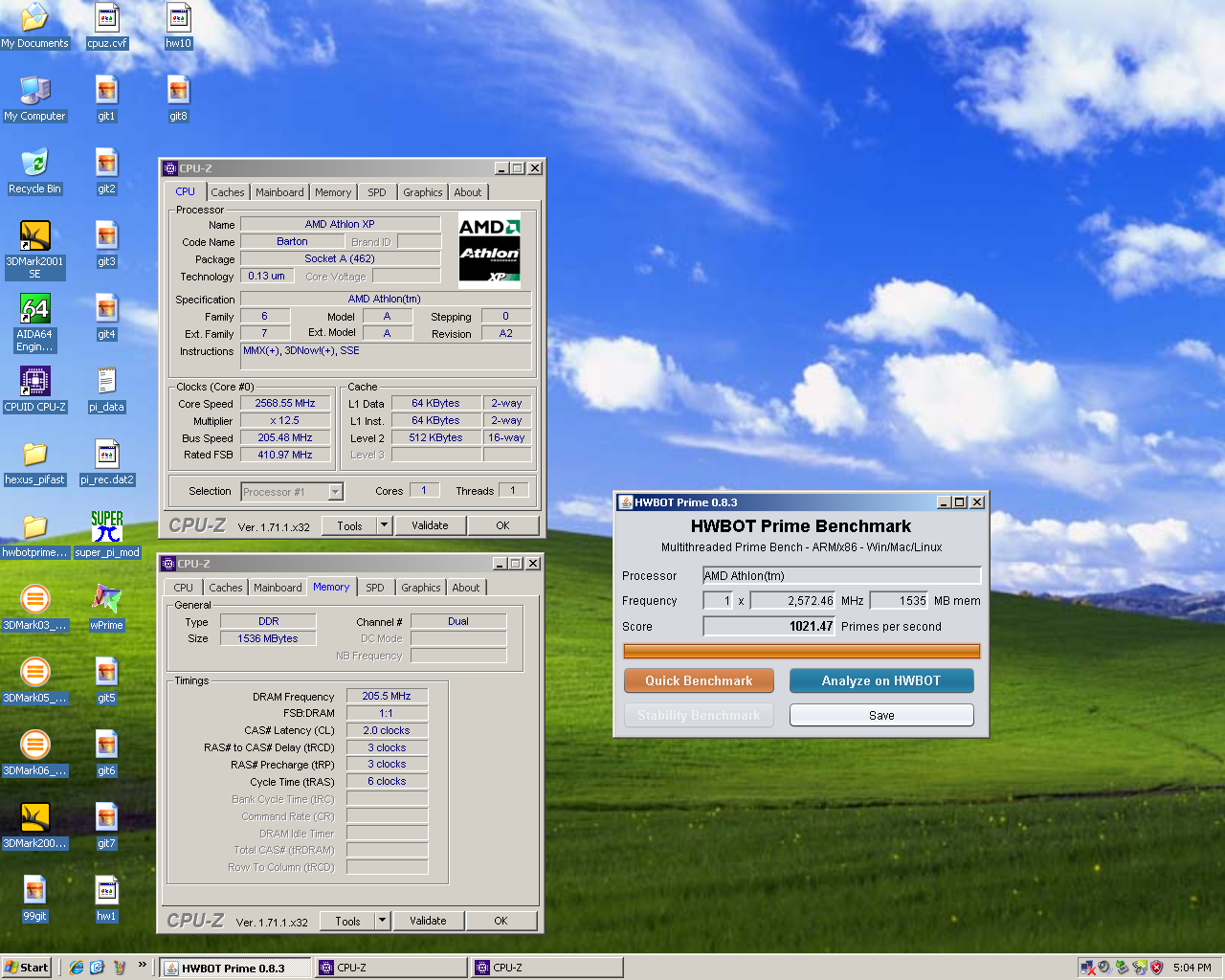The height and width of the screenshot is (980, 1225).
Task: Click Validate button in lower CPU-Z window
Action: 428,921
